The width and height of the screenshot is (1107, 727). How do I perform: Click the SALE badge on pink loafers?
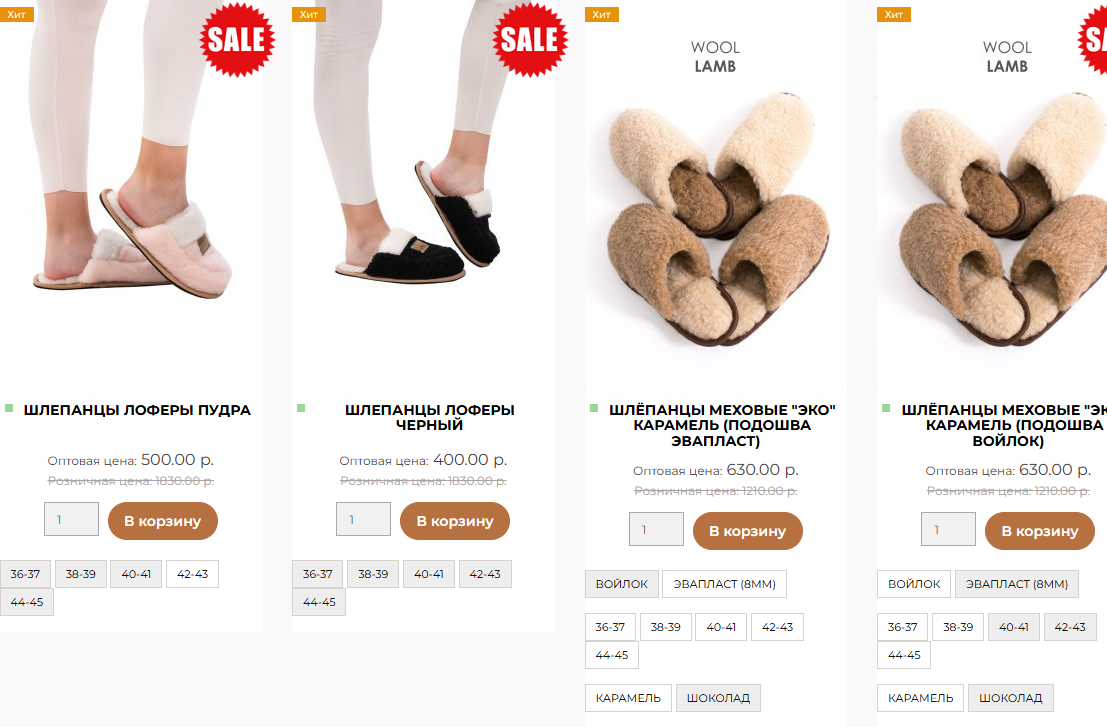point(237,40)
